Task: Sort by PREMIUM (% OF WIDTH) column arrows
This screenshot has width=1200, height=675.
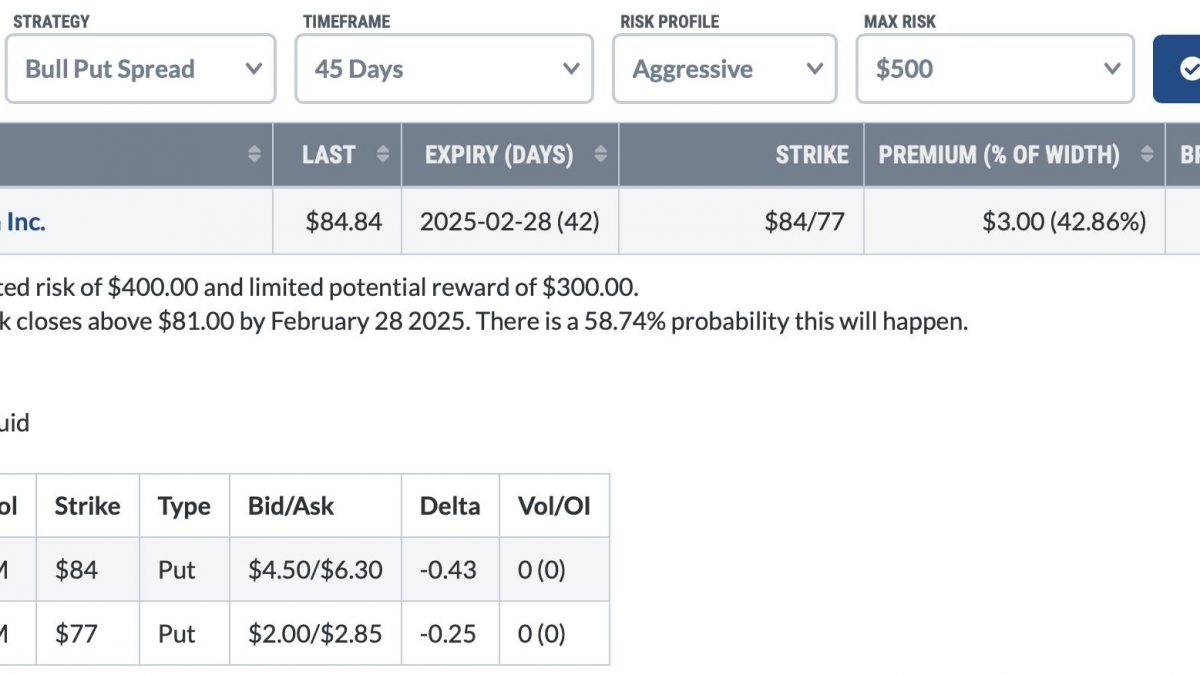Action: click(x=1147, y=155)
